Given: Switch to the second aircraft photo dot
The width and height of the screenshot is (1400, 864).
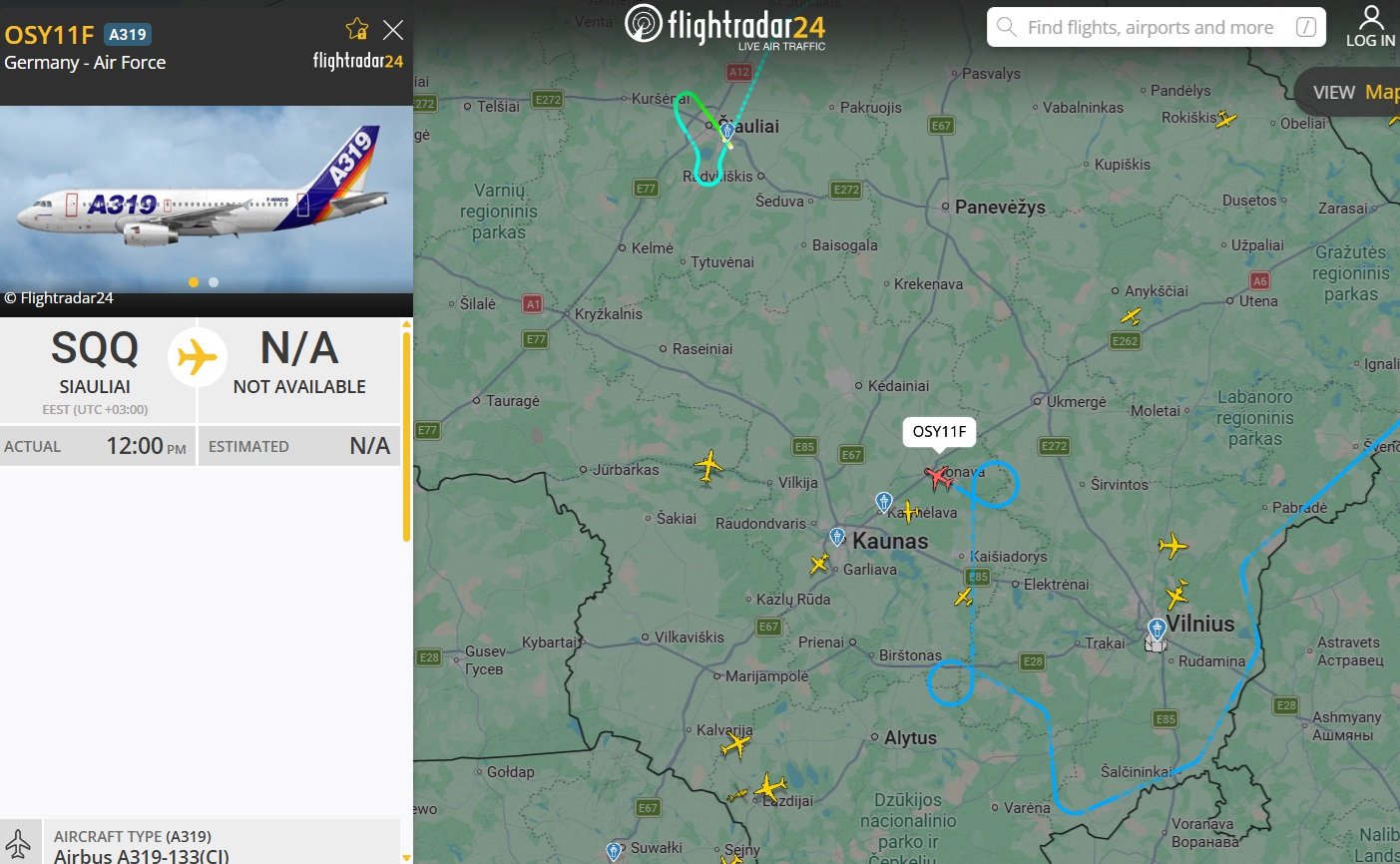Looking at the screenshot, I should tap(214, 282).
